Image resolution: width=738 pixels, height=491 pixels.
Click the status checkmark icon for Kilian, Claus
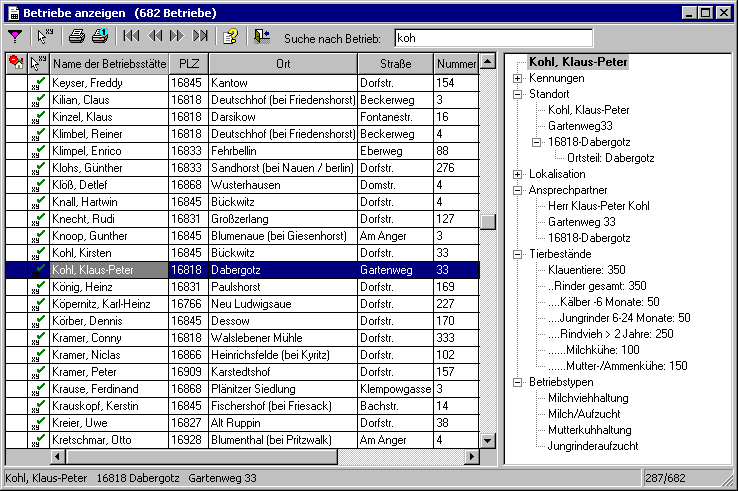point(39,100)
